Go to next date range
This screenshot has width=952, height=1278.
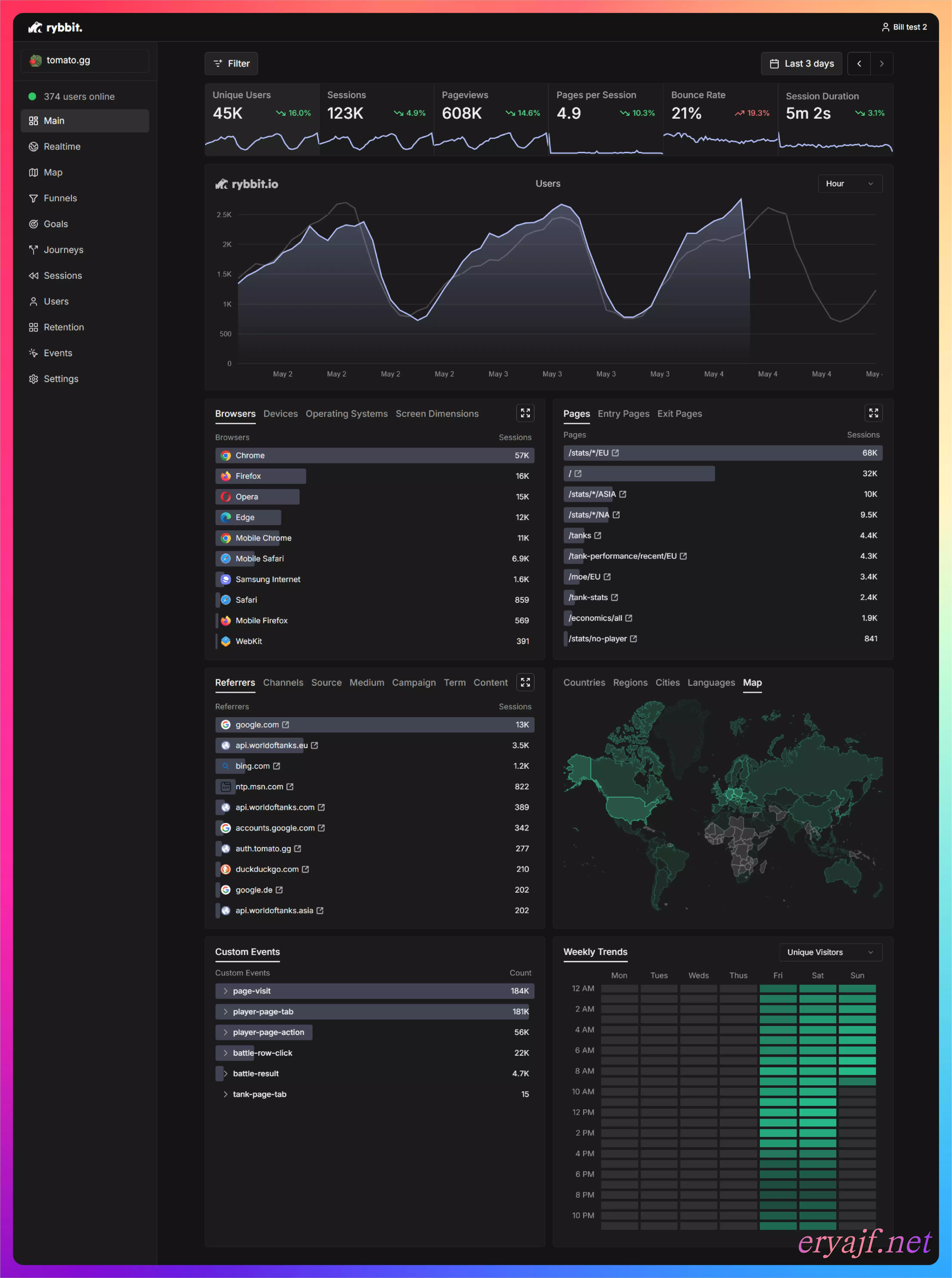point(882,63)
